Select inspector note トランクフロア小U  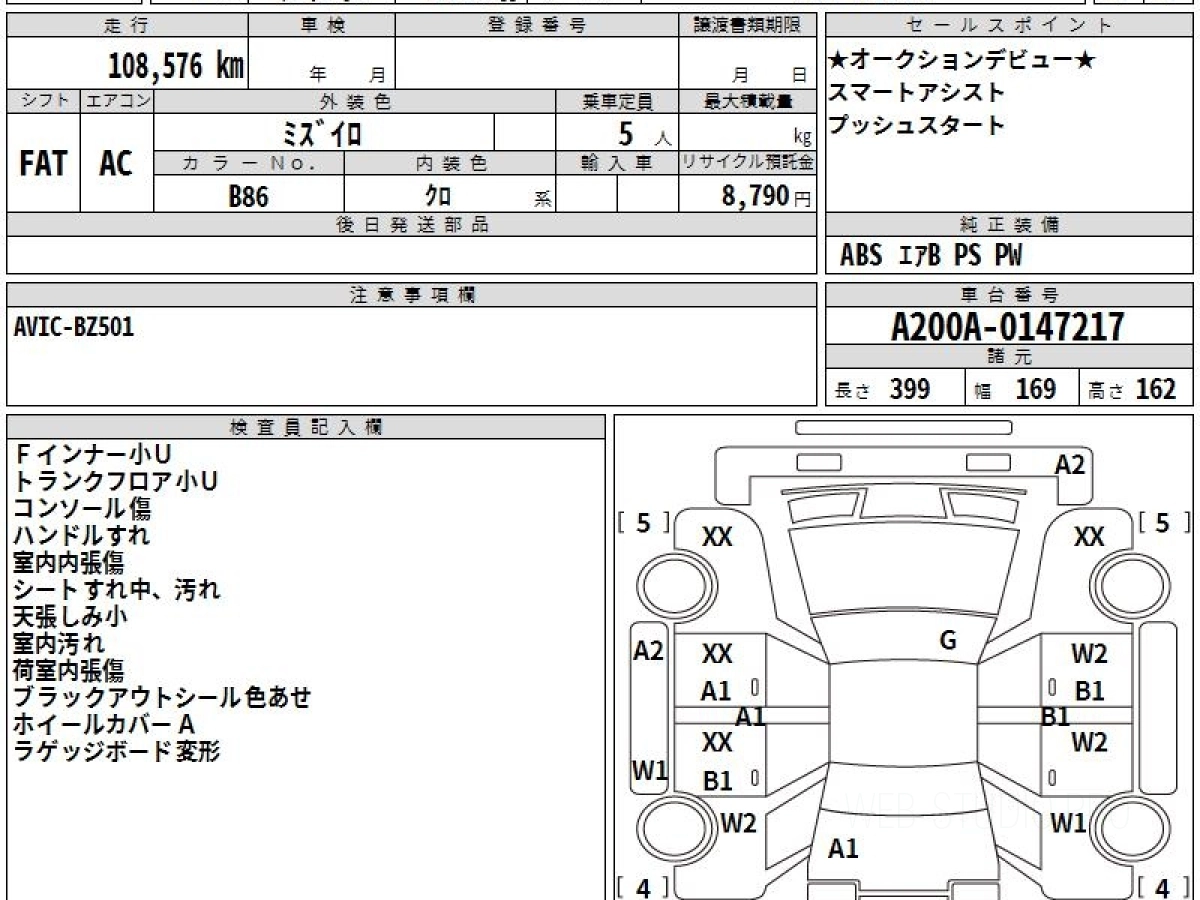pyautogui.click(x=116, y=482)
